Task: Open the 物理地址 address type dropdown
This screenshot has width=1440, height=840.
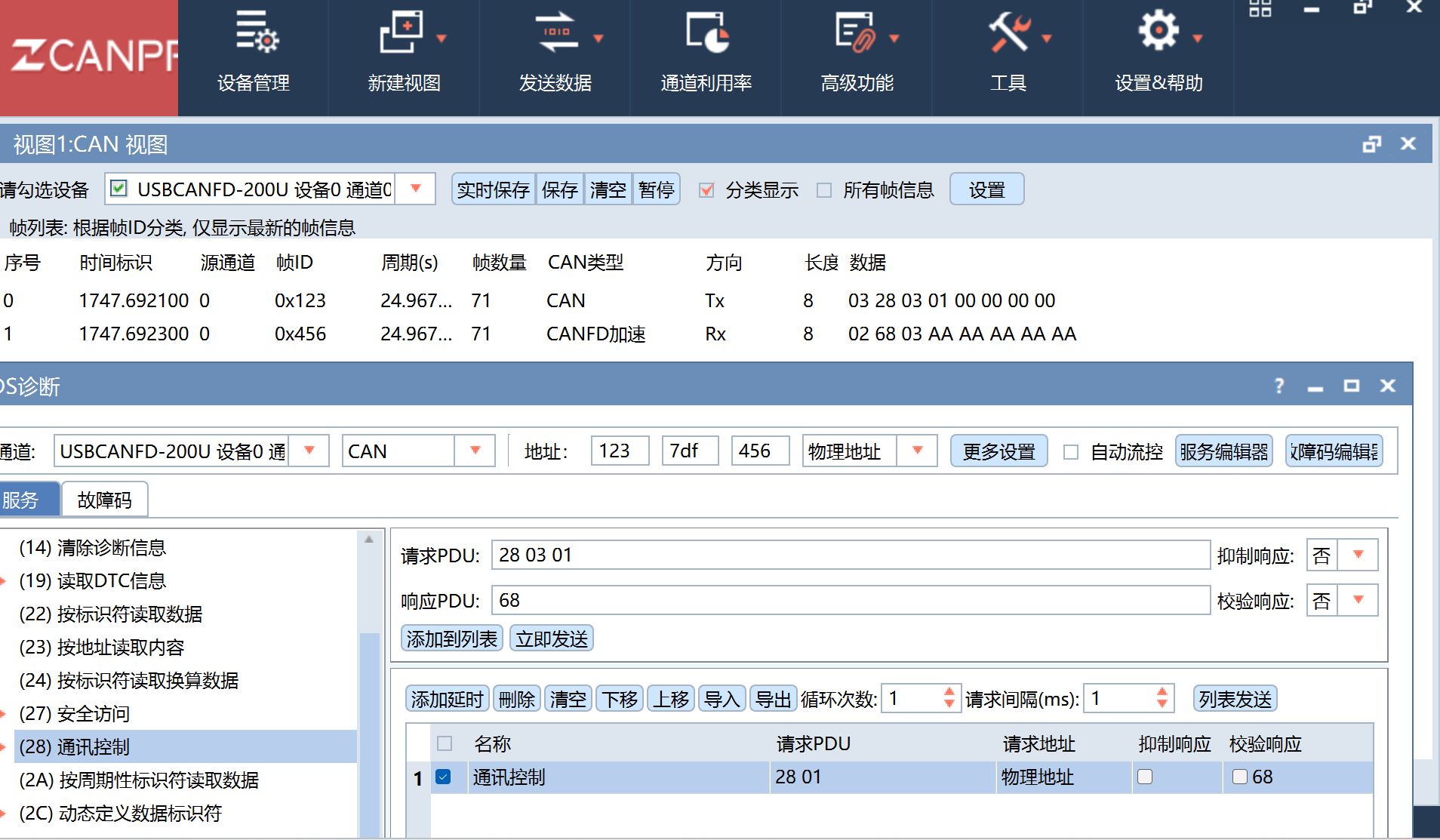Action: (917, 451)
